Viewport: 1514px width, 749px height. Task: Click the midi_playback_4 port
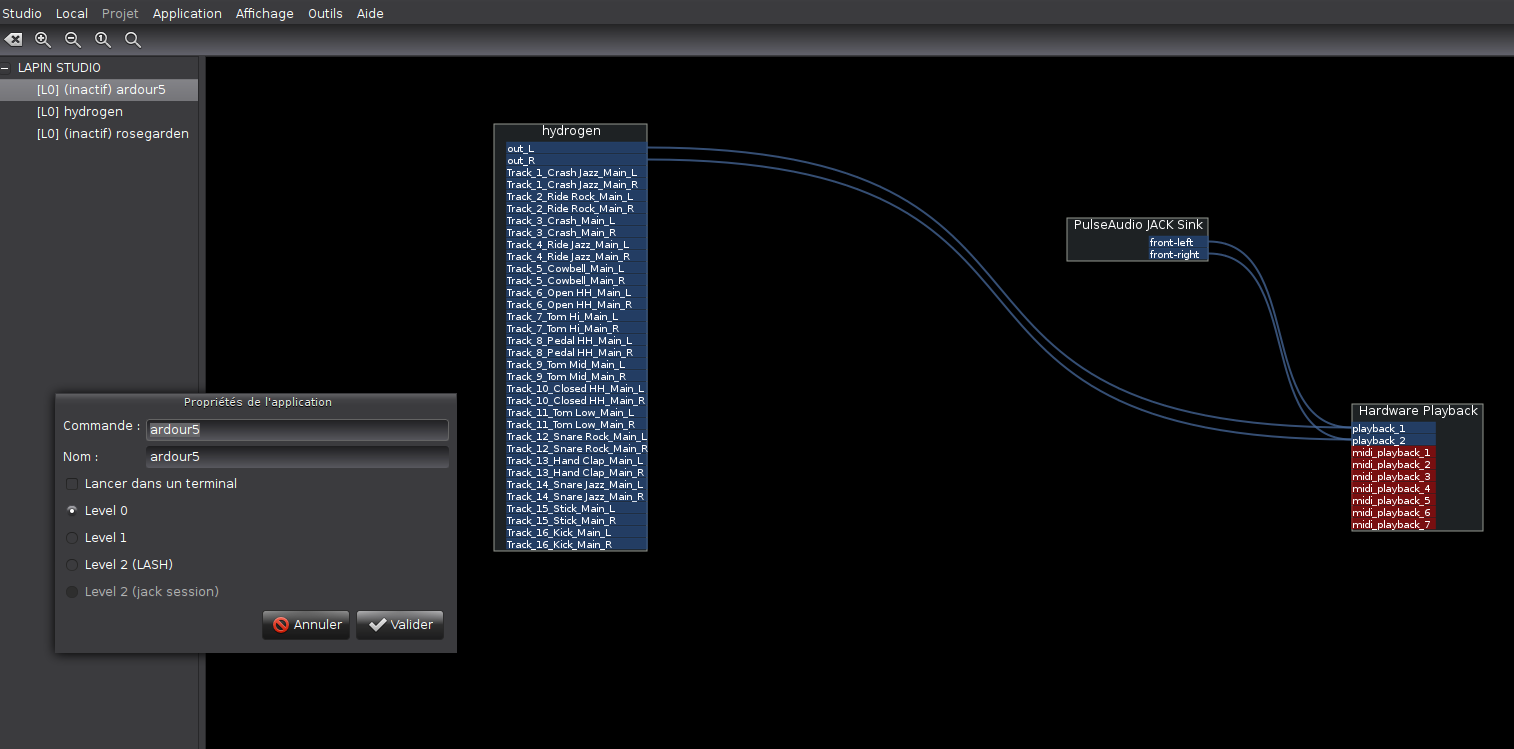tap(1394, 489)
